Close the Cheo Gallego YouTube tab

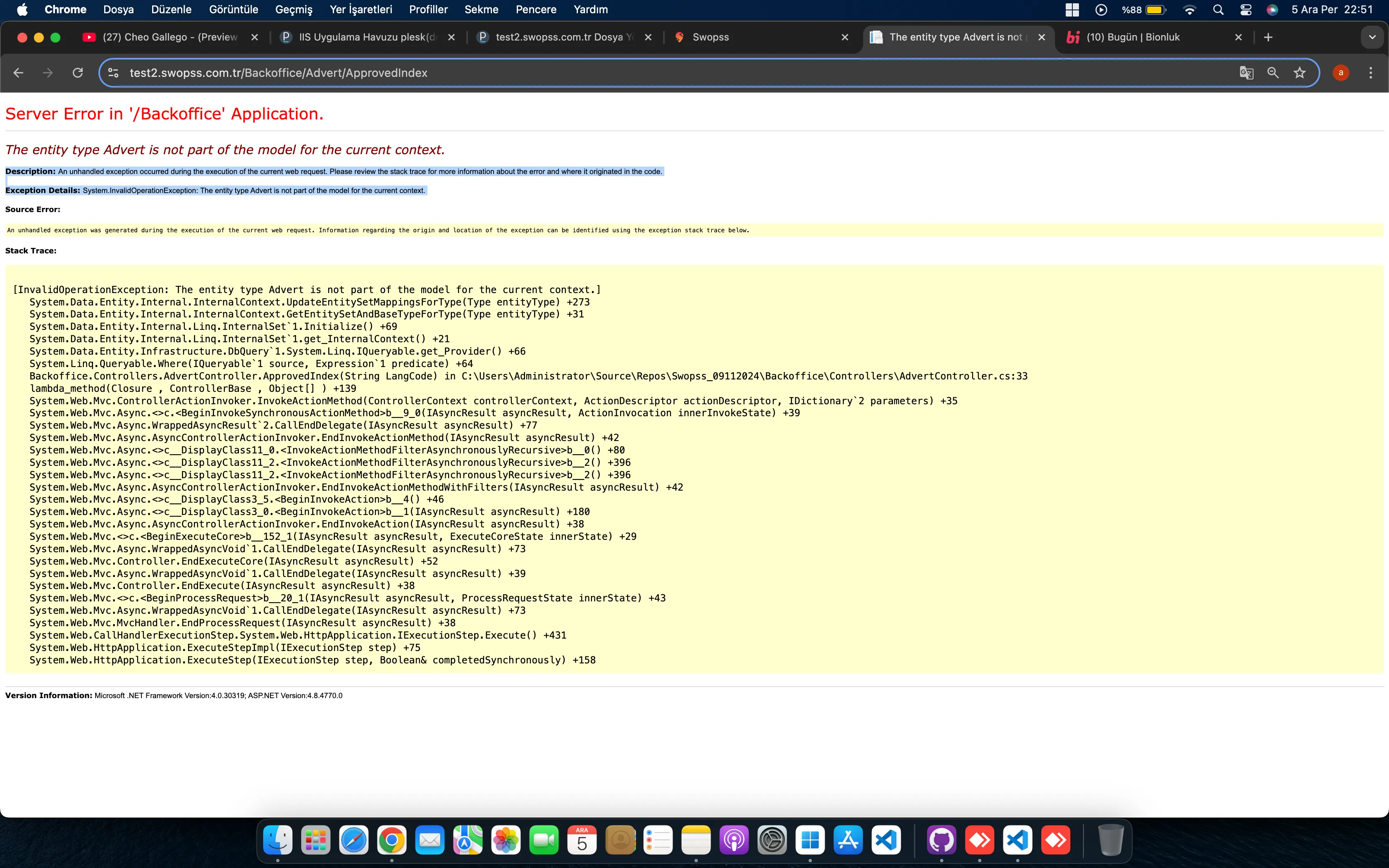(x=255, y=37)
